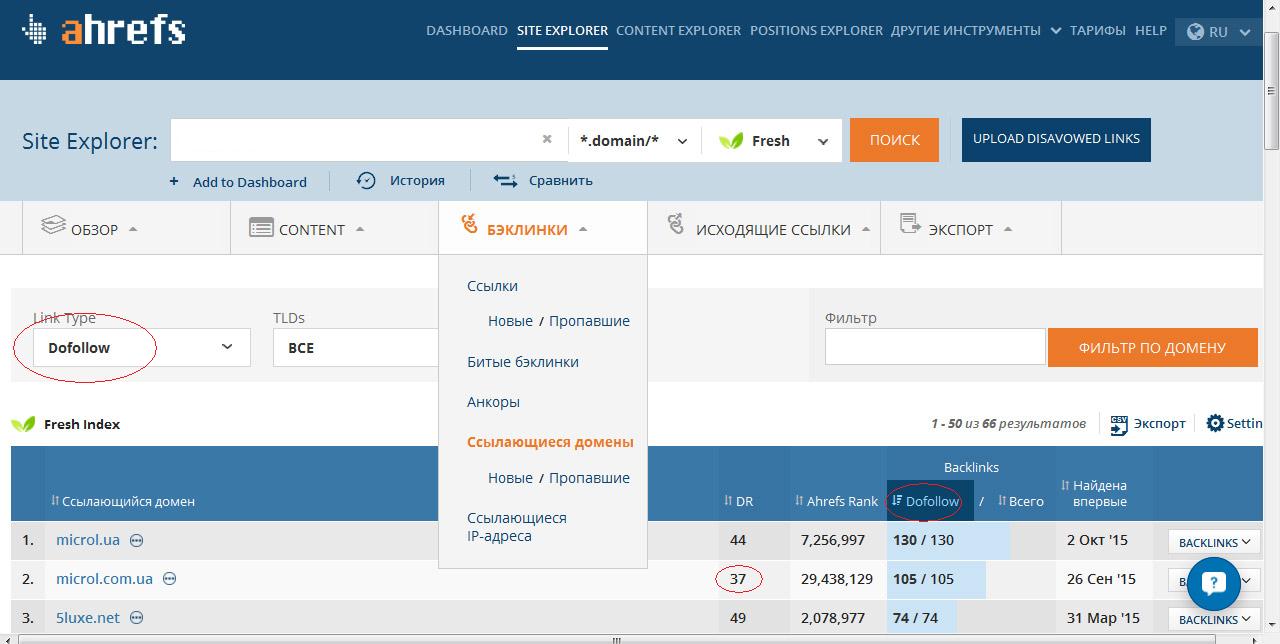Screen dimensions: 1280x644
Task: Sort by Ссылающийся домен column
Action: (x=123, y=501)
